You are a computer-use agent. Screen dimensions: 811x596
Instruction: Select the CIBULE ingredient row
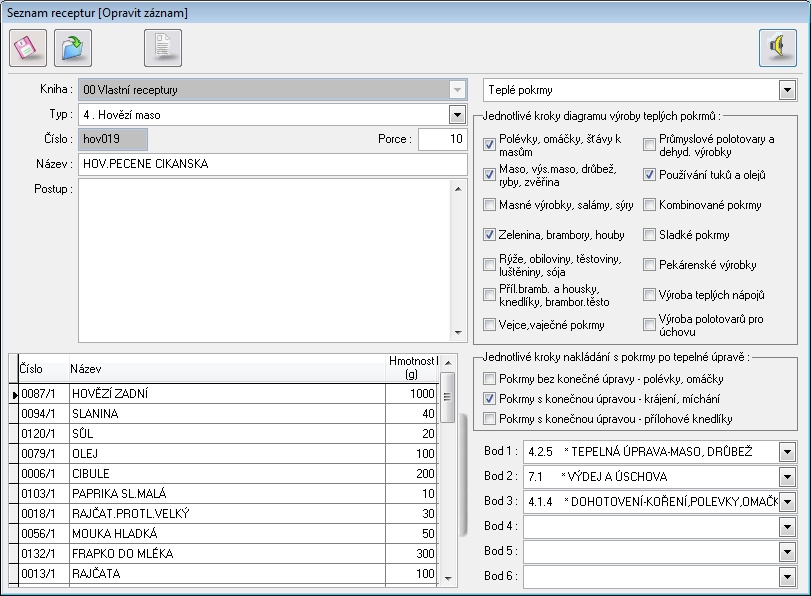click(x=223, y=474)
